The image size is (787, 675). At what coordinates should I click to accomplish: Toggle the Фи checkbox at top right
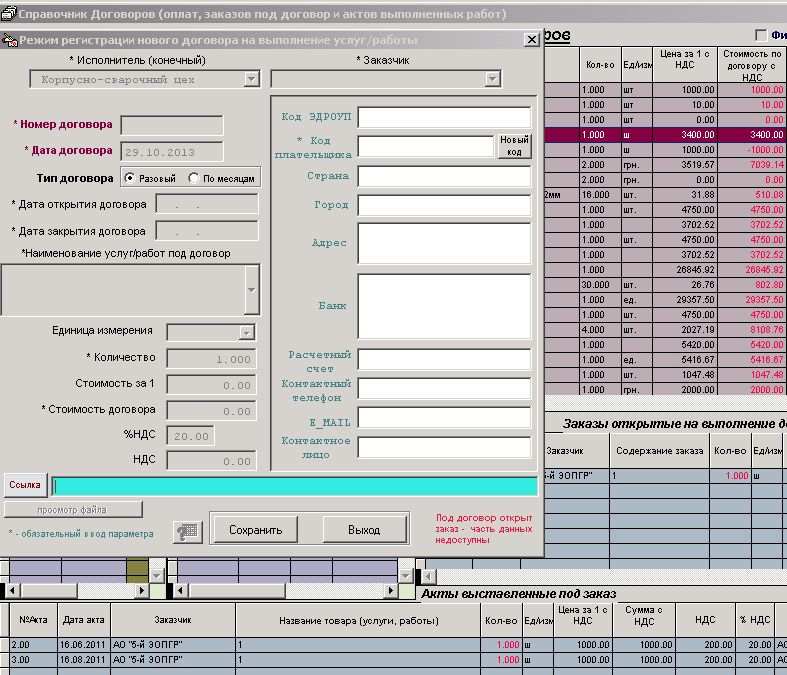coord(761,36)
